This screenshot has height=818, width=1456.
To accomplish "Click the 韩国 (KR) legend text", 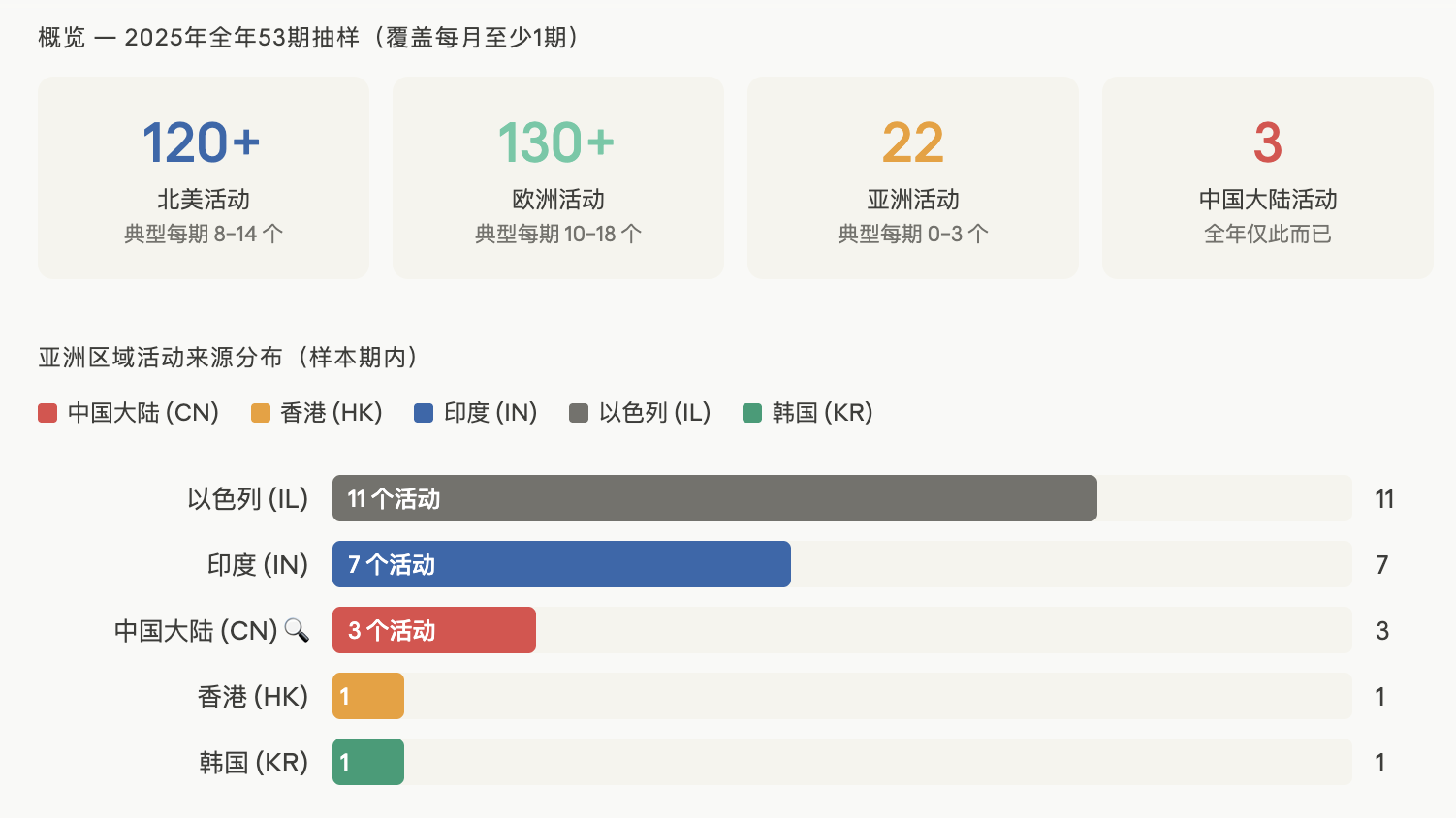I will pos(823,413).
